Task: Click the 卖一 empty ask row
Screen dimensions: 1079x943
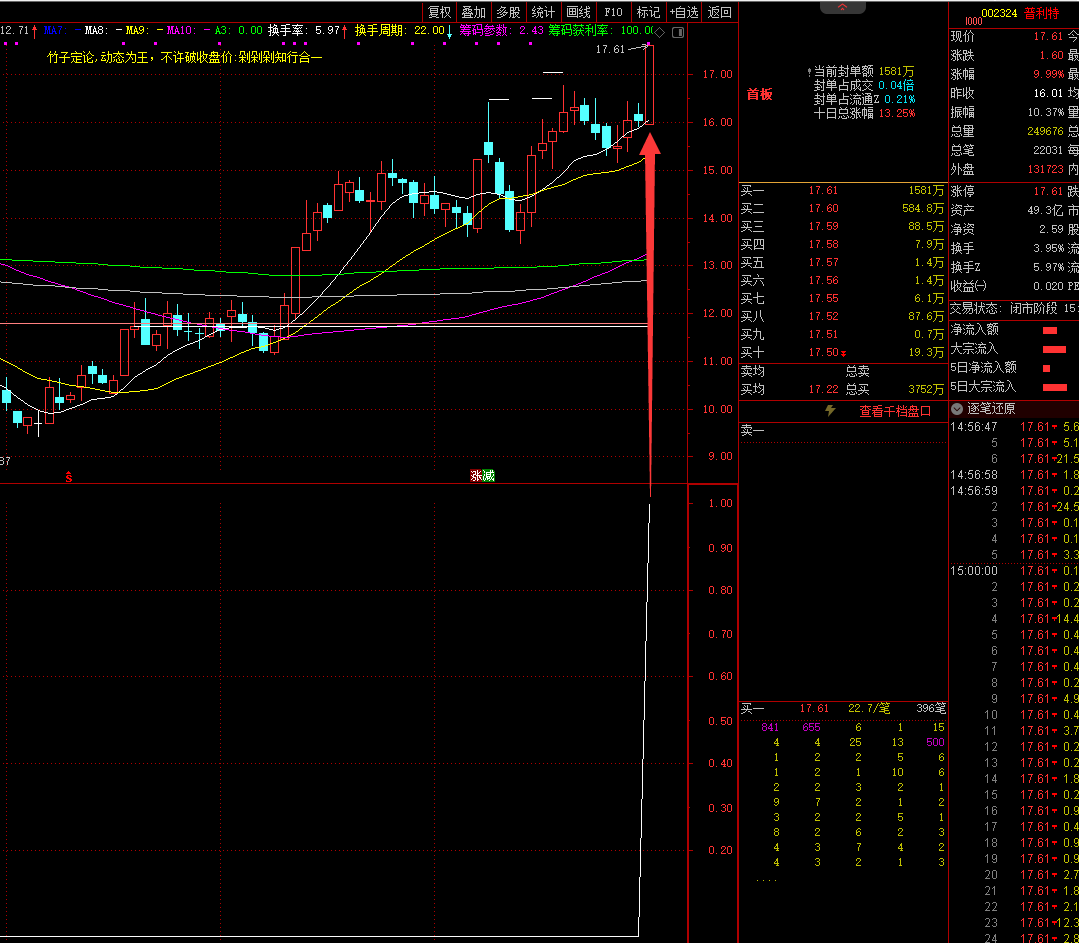Action: 842,431
